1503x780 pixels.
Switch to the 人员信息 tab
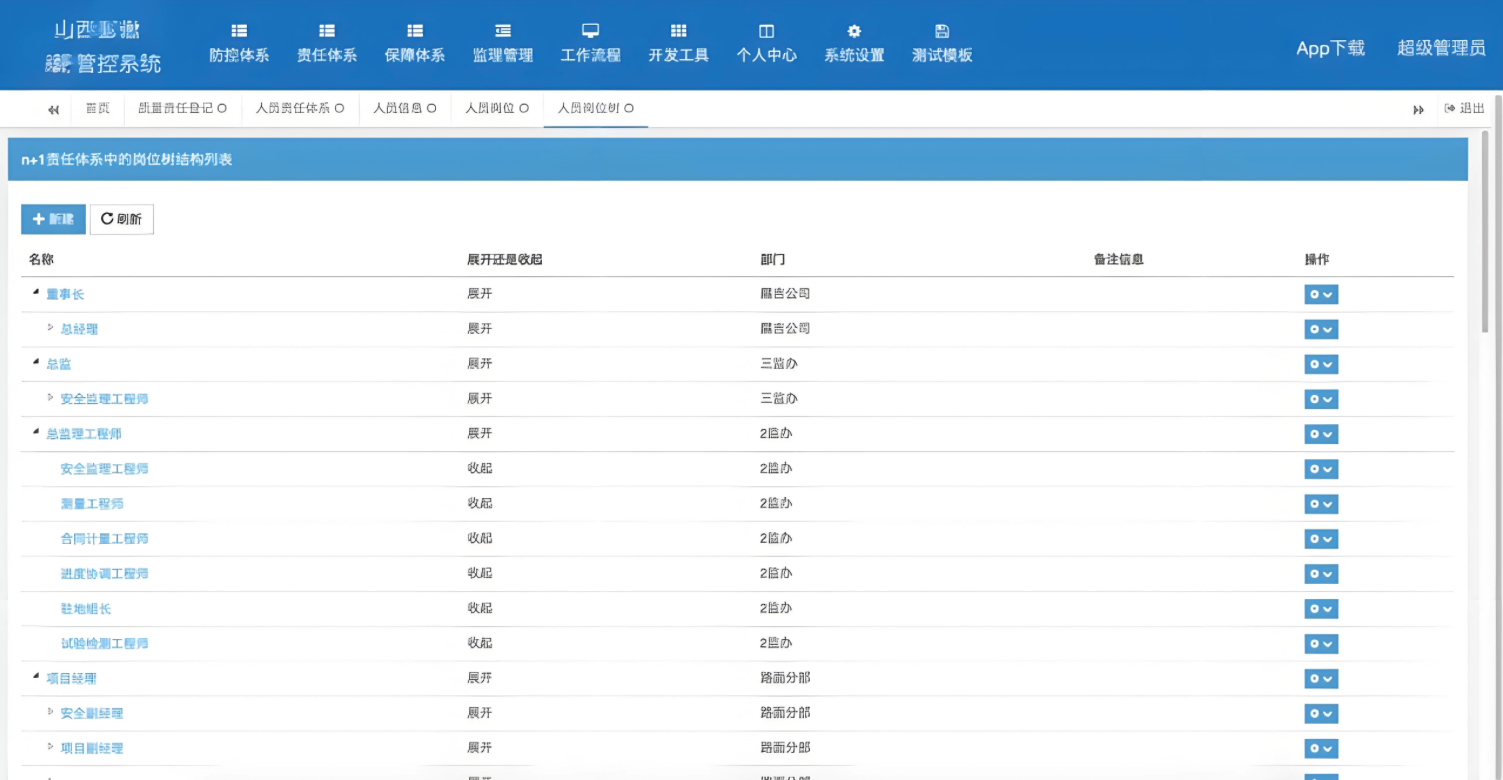click(398, 109)
